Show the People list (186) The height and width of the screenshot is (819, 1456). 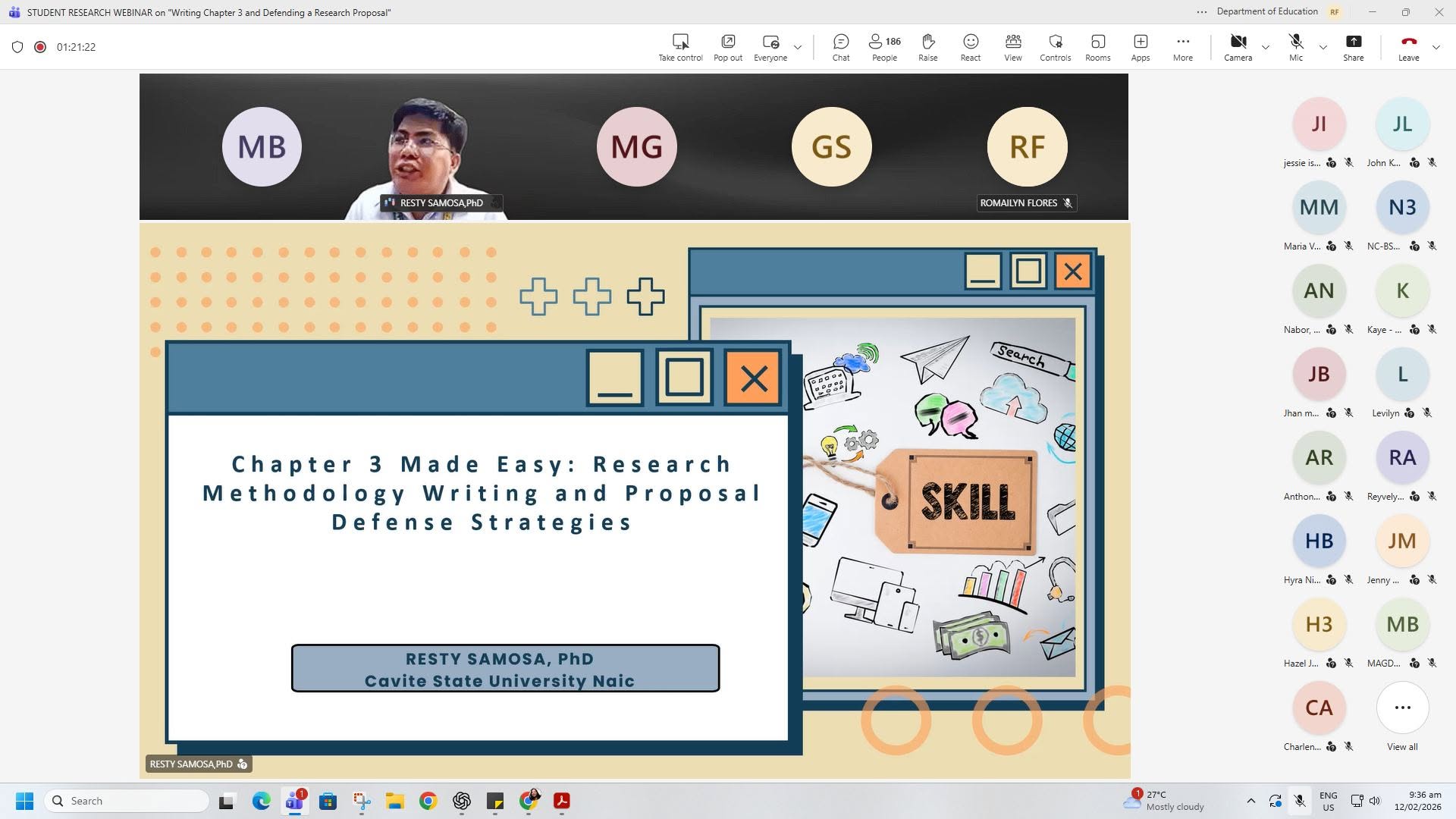click(884, 47)
